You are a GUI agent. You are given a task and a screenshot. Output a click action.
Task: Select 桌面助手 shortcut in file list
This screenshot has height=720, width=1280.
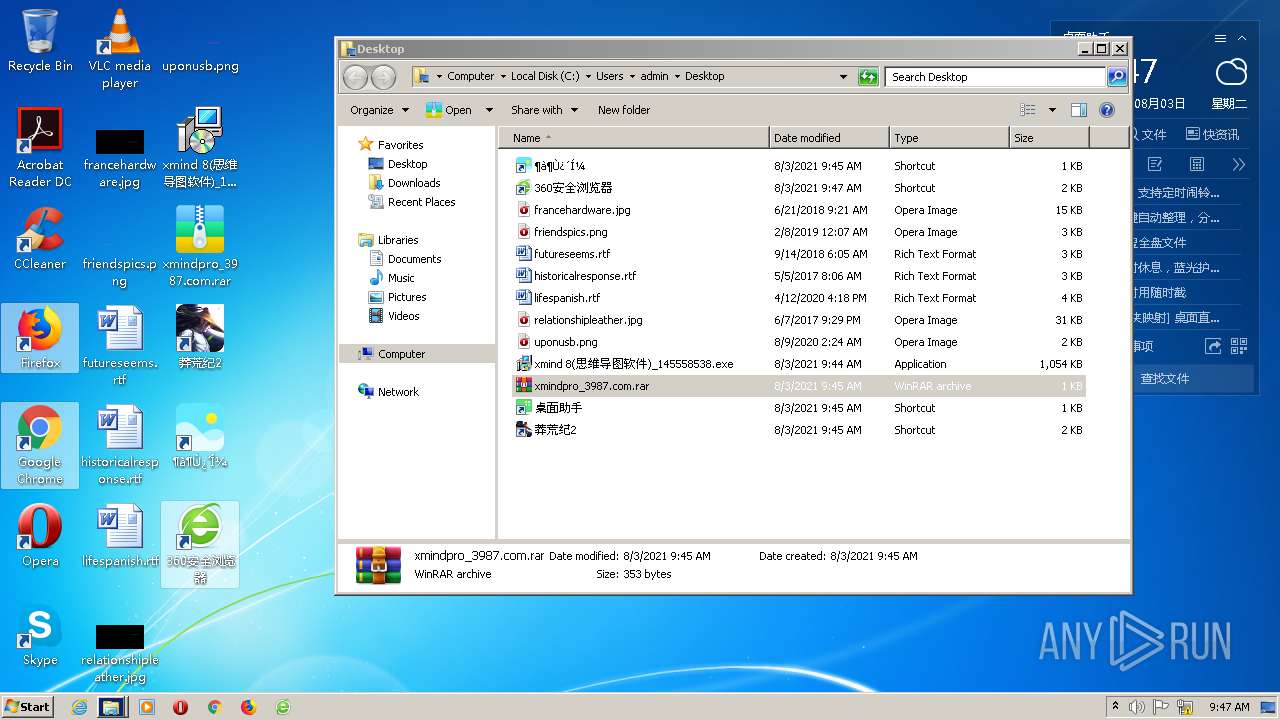pos(799,408)
